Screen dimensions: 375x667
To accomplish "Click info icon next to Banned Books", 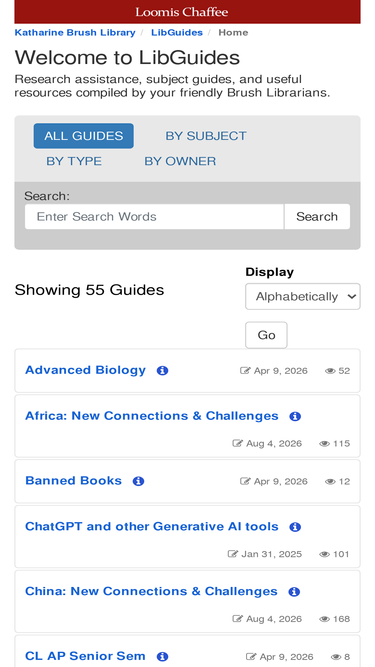I will coord(138,481).
